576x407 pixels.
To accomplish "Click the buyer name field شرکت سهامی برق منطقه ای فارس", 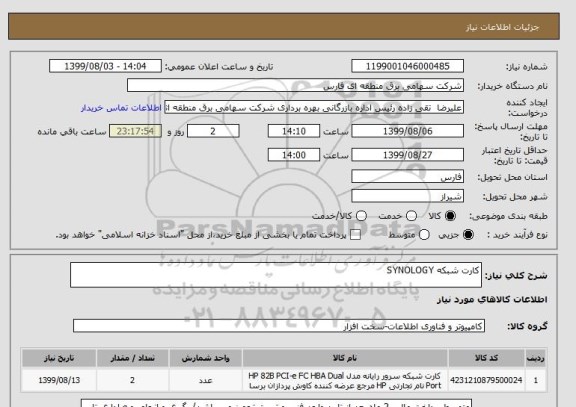I will (295, 86).
